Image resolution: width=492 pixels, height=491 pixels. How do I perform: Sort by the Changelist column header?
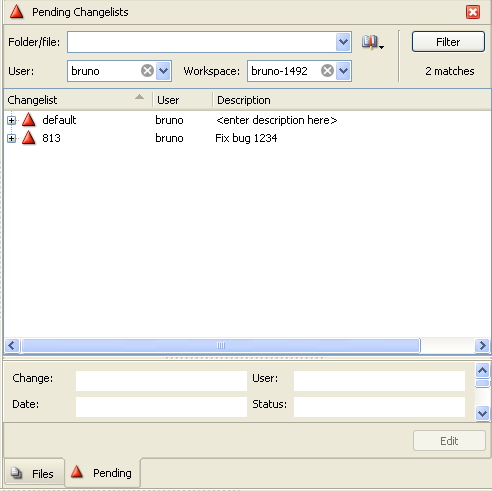pyautogui.click(x=78, y=100)
